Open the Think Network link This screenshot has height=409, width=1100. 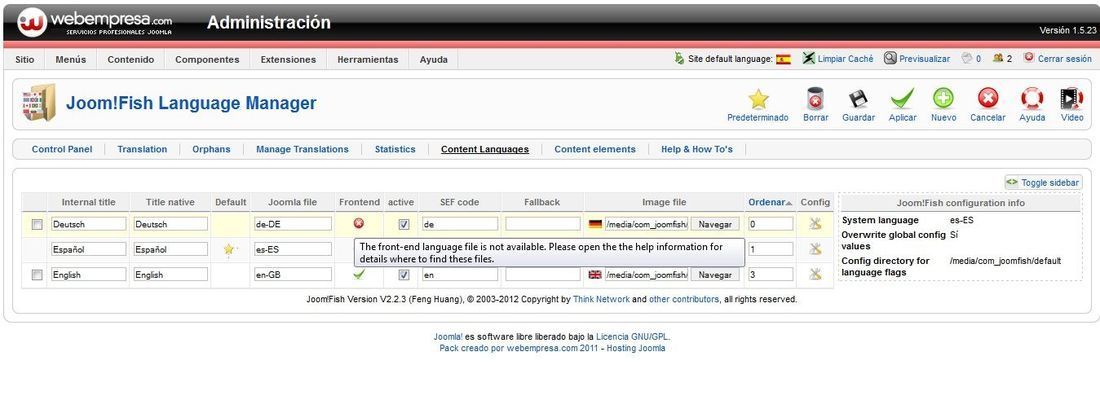(x=601, y=300)
